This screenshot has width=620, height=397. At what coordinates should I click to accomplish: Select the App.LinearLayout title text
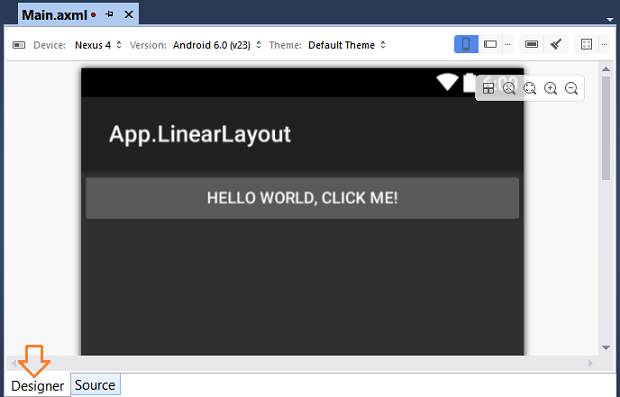[x=200, y=135]
